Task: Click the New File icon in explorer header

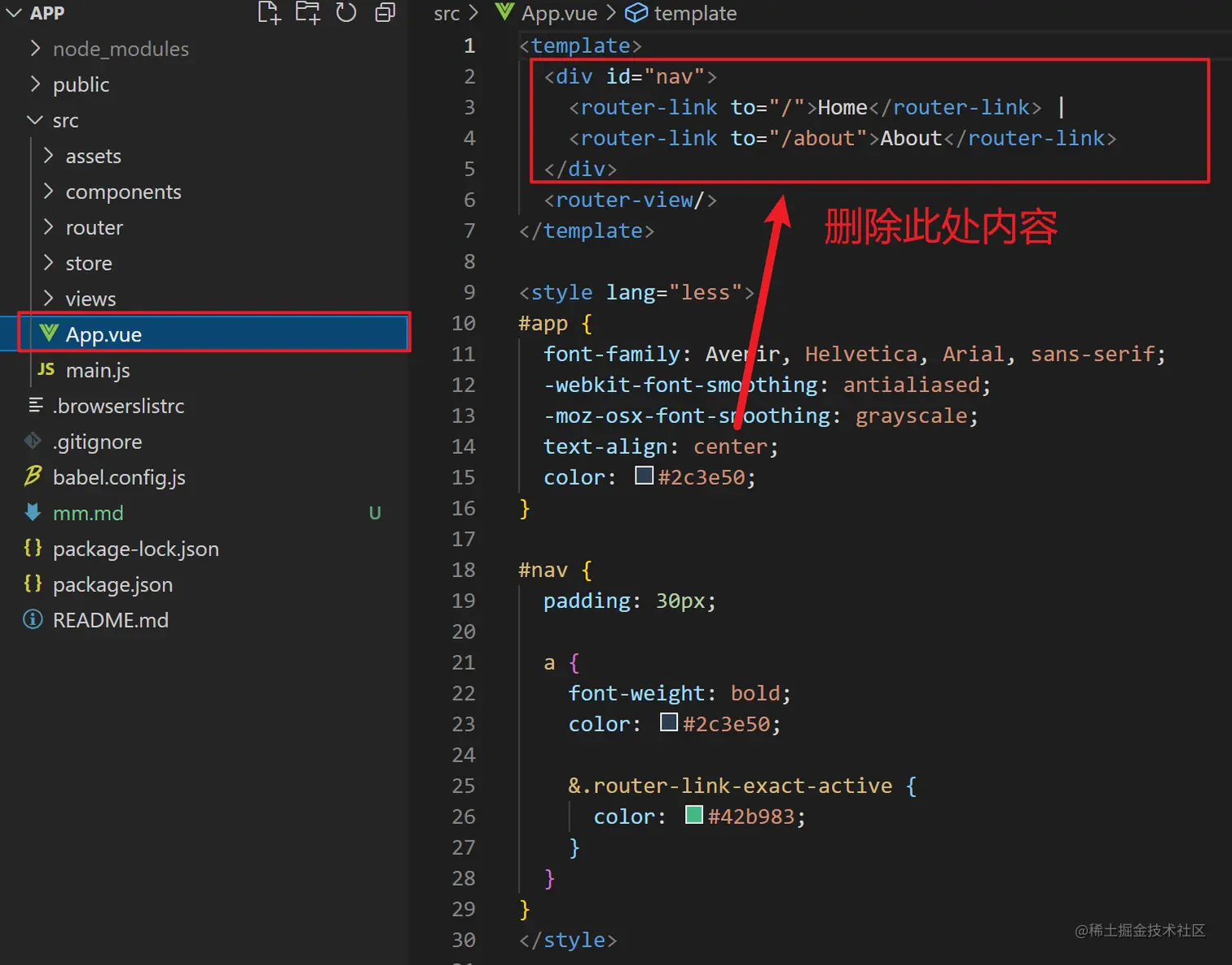Action: coord(269,13)
